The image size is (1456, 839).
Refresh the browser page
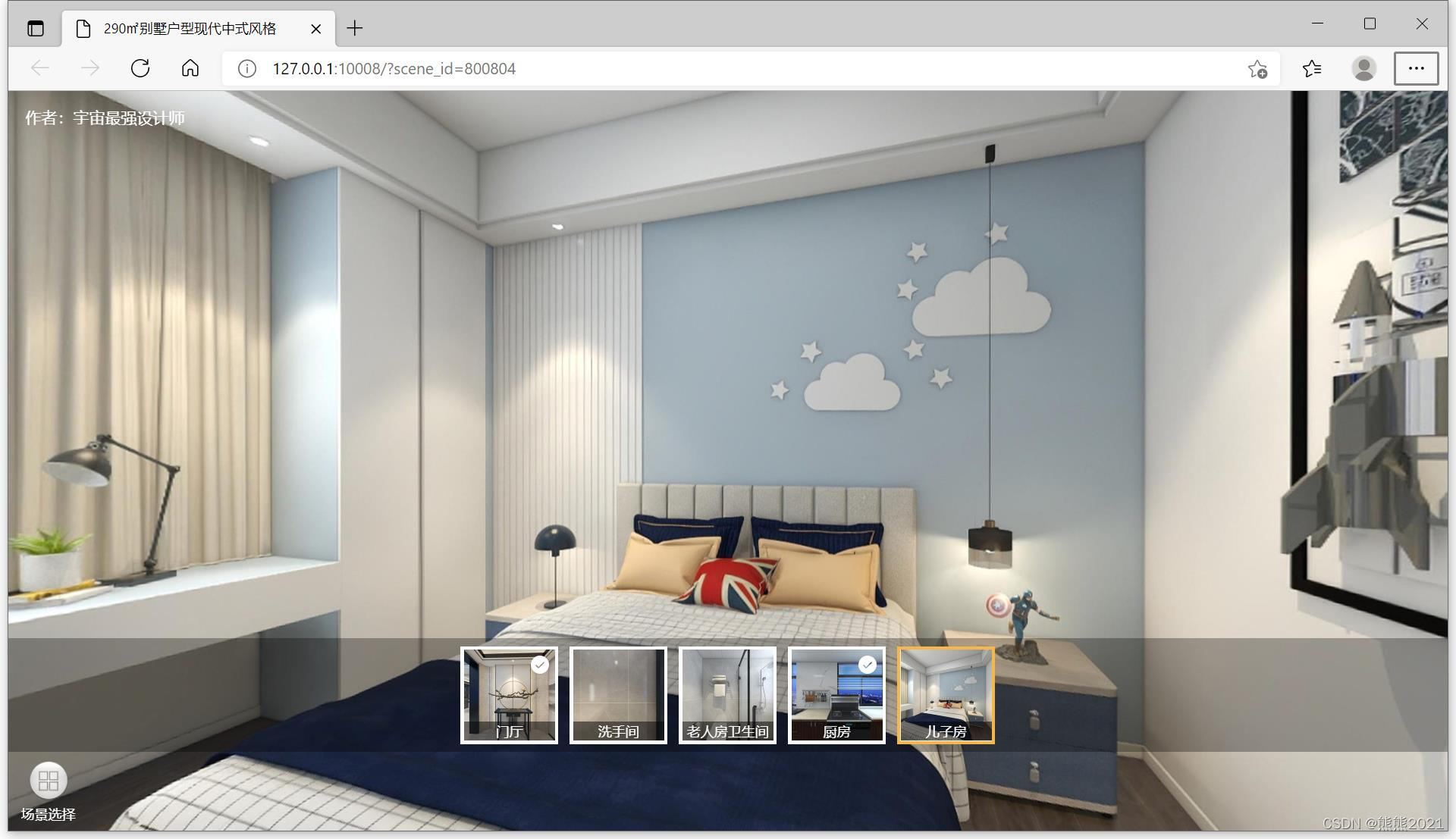[140, 68]
